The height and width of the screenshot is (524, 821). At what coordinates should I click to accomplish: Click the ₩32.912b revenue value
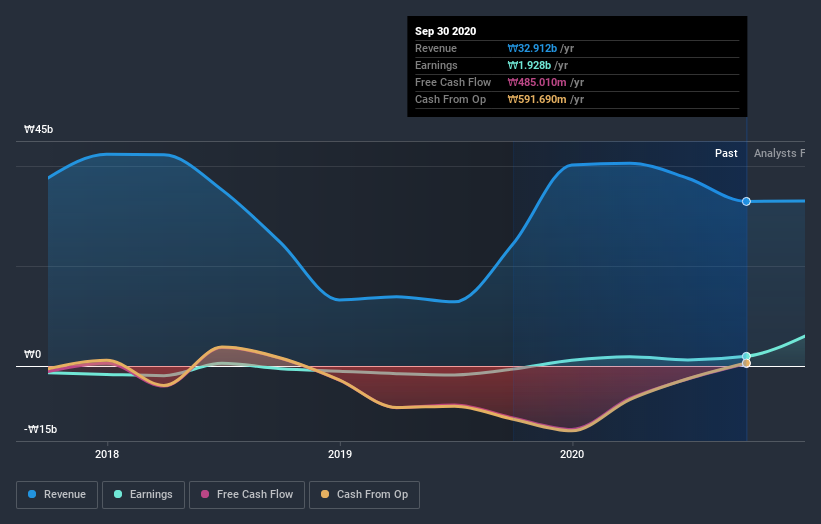point(532,49)
